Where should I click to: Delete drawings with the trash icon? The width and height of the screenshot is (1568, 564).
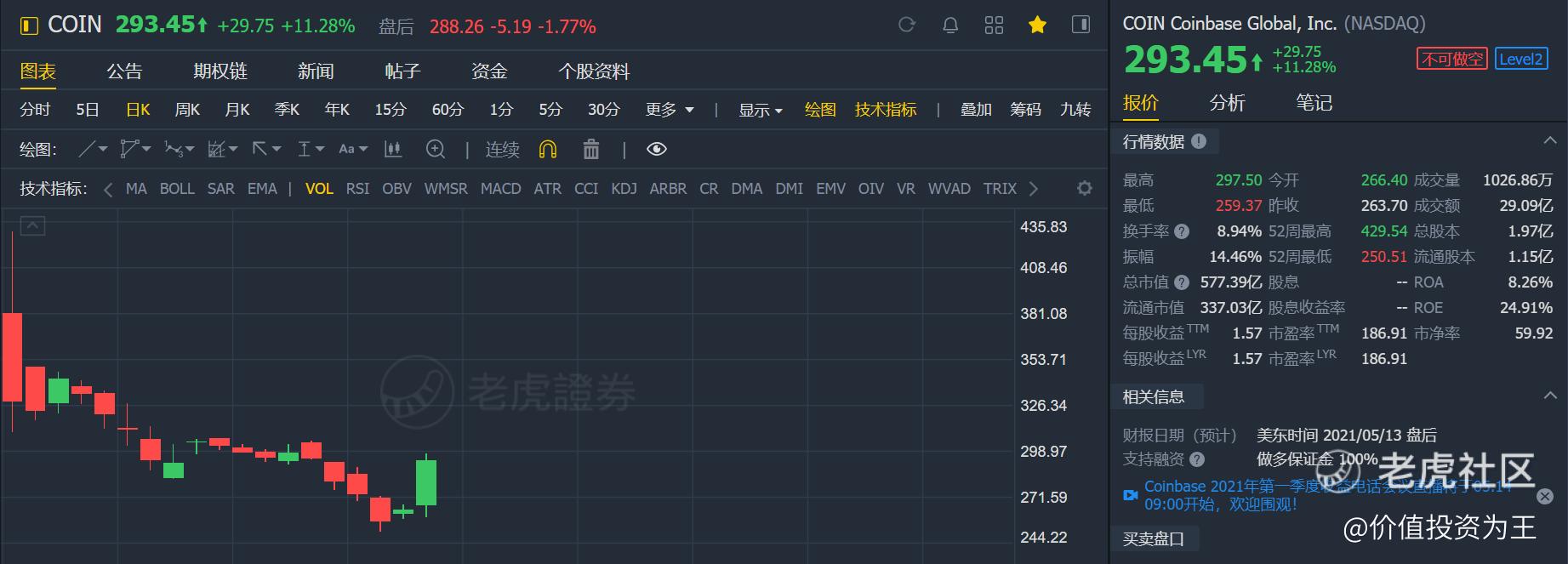pos(591,150)
